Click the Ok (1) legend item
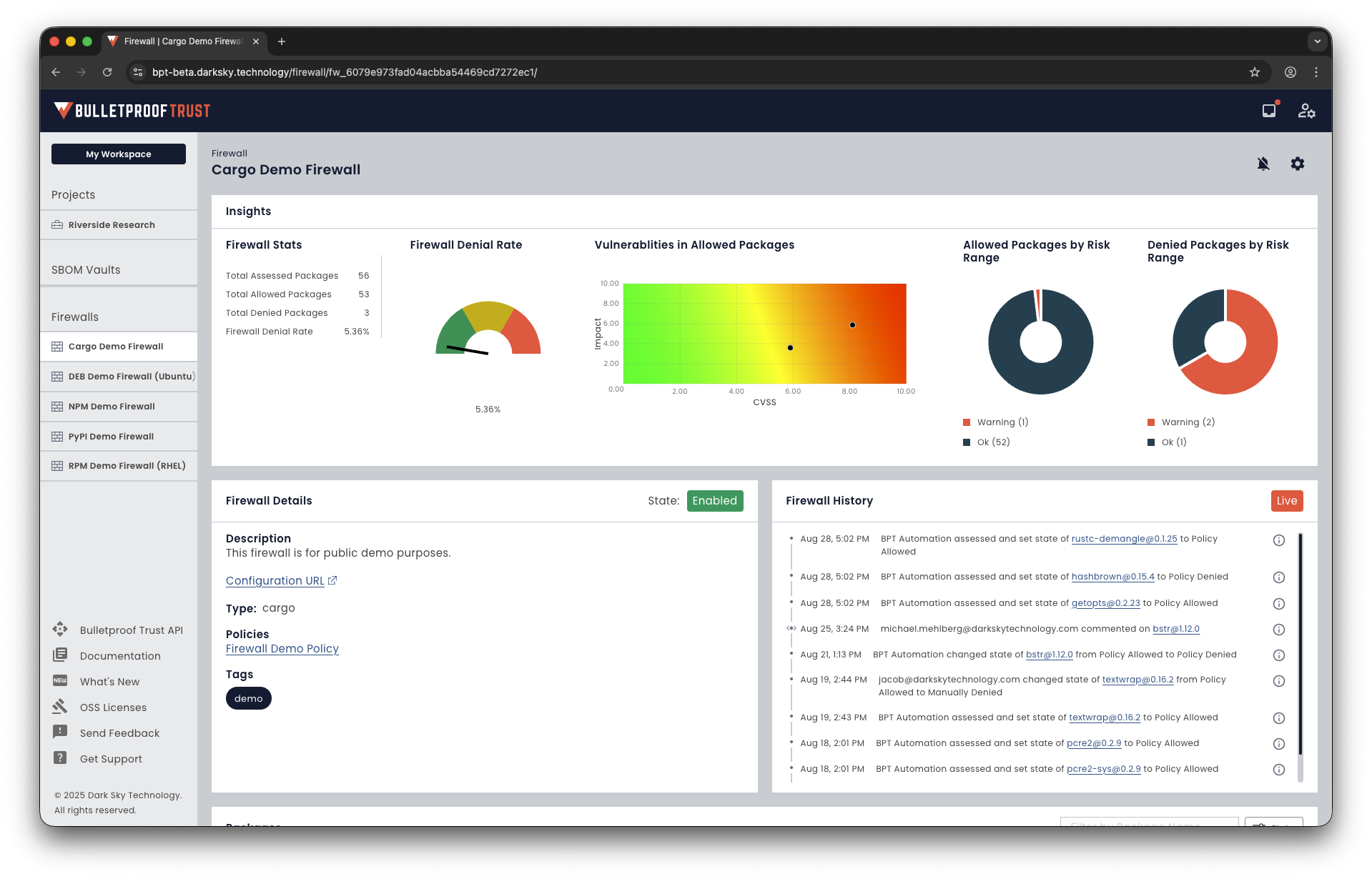Image resolution: width=1372 pixels, height=879 pixels. tap(1167, 442)
